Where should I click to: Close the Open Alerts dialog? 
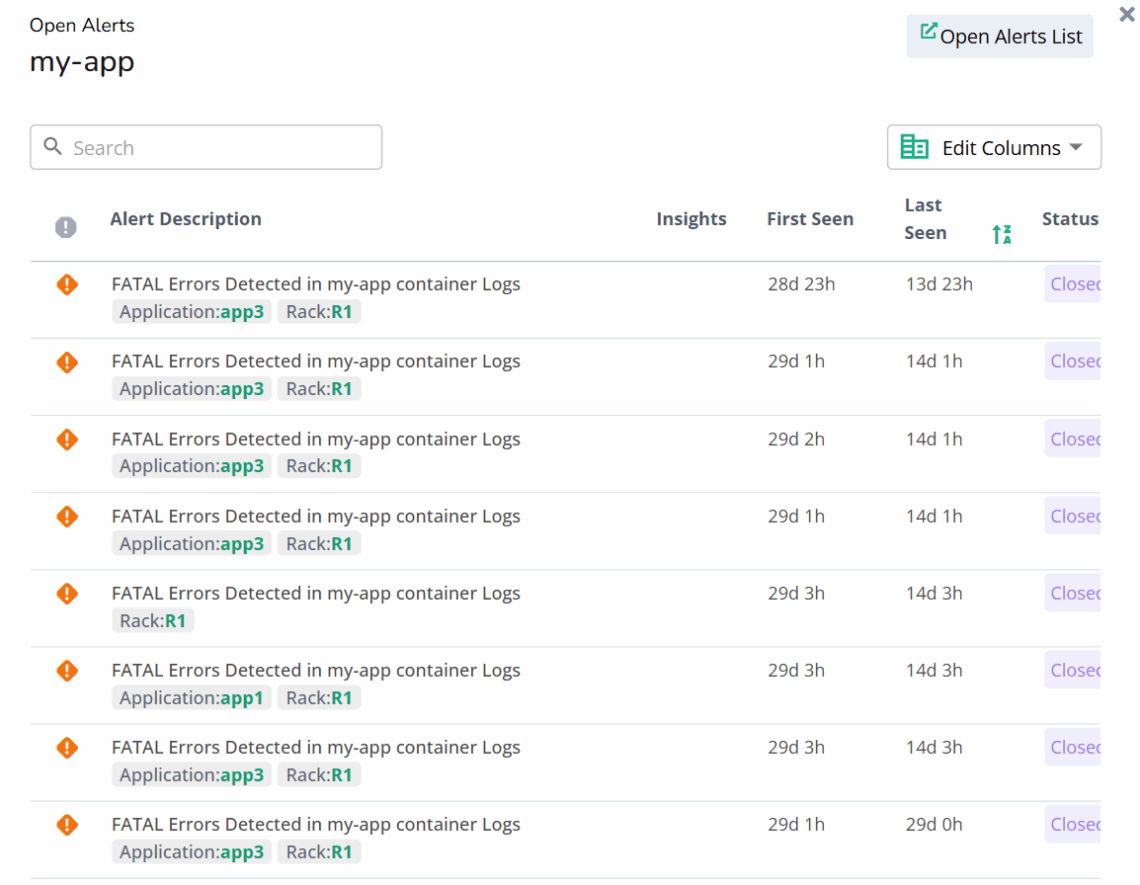[x=1126, y=14]
